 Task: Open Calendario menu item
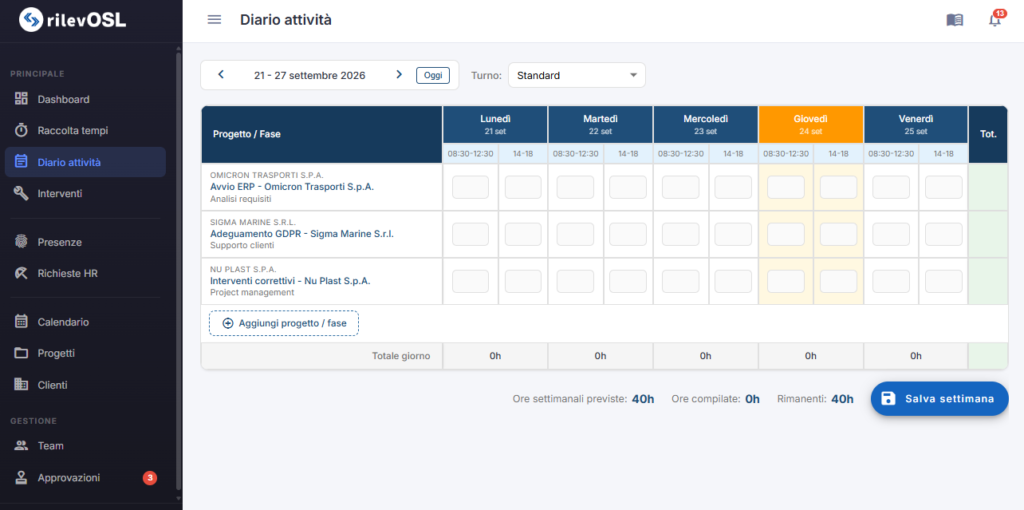tap(85, 321)
